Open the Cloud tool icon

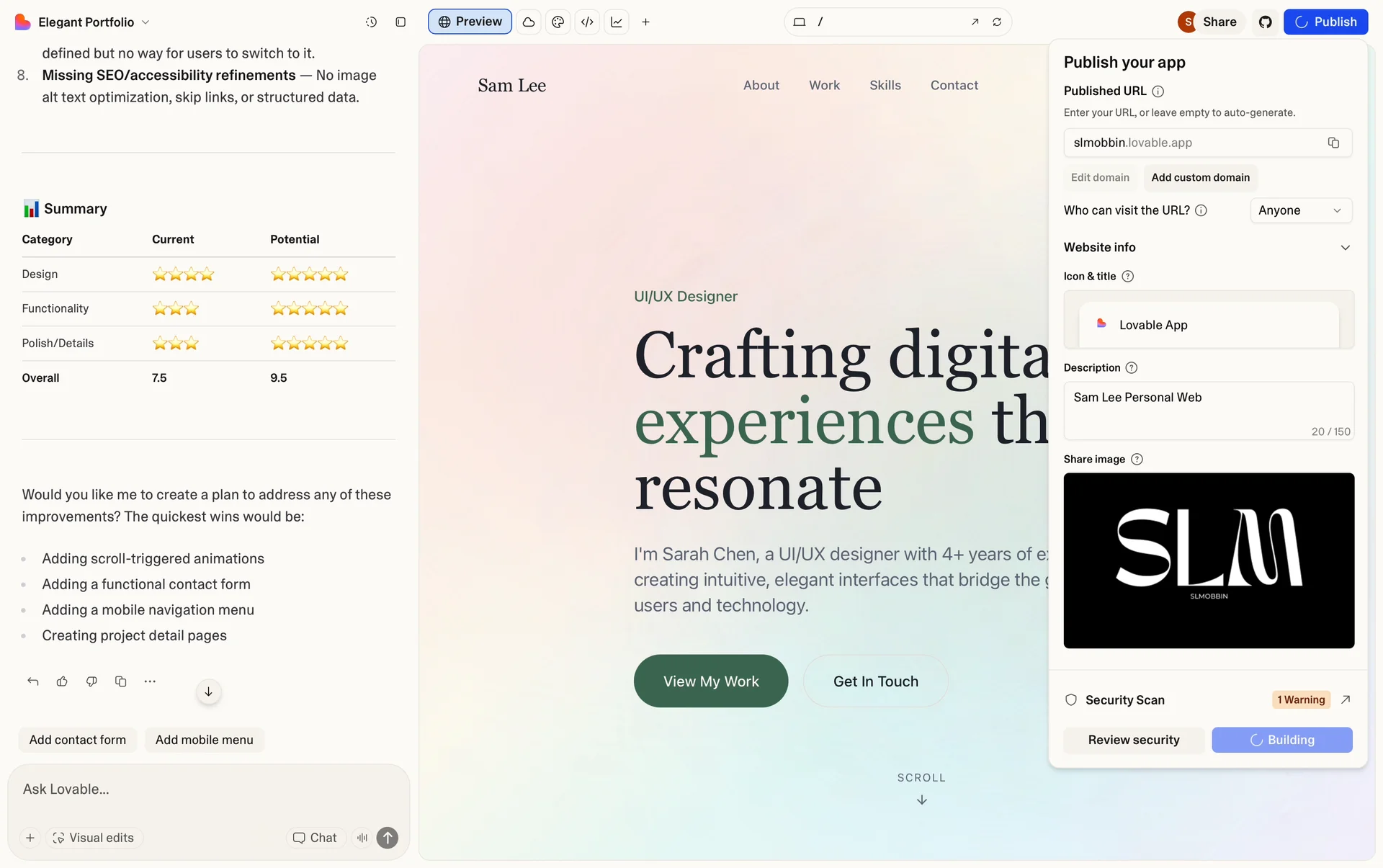coord(529,22)
